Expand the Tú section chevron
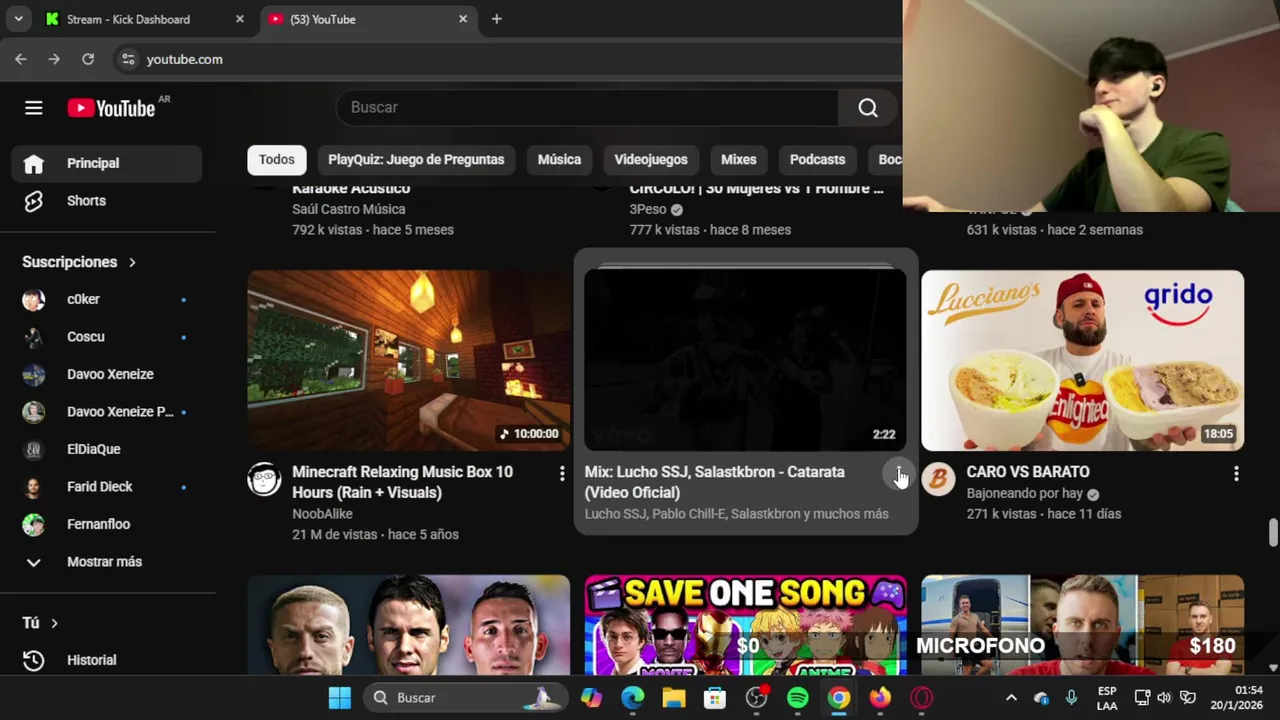Viewport: 1280px width, 720px height. pyautogui.click(x=54, y=623)
